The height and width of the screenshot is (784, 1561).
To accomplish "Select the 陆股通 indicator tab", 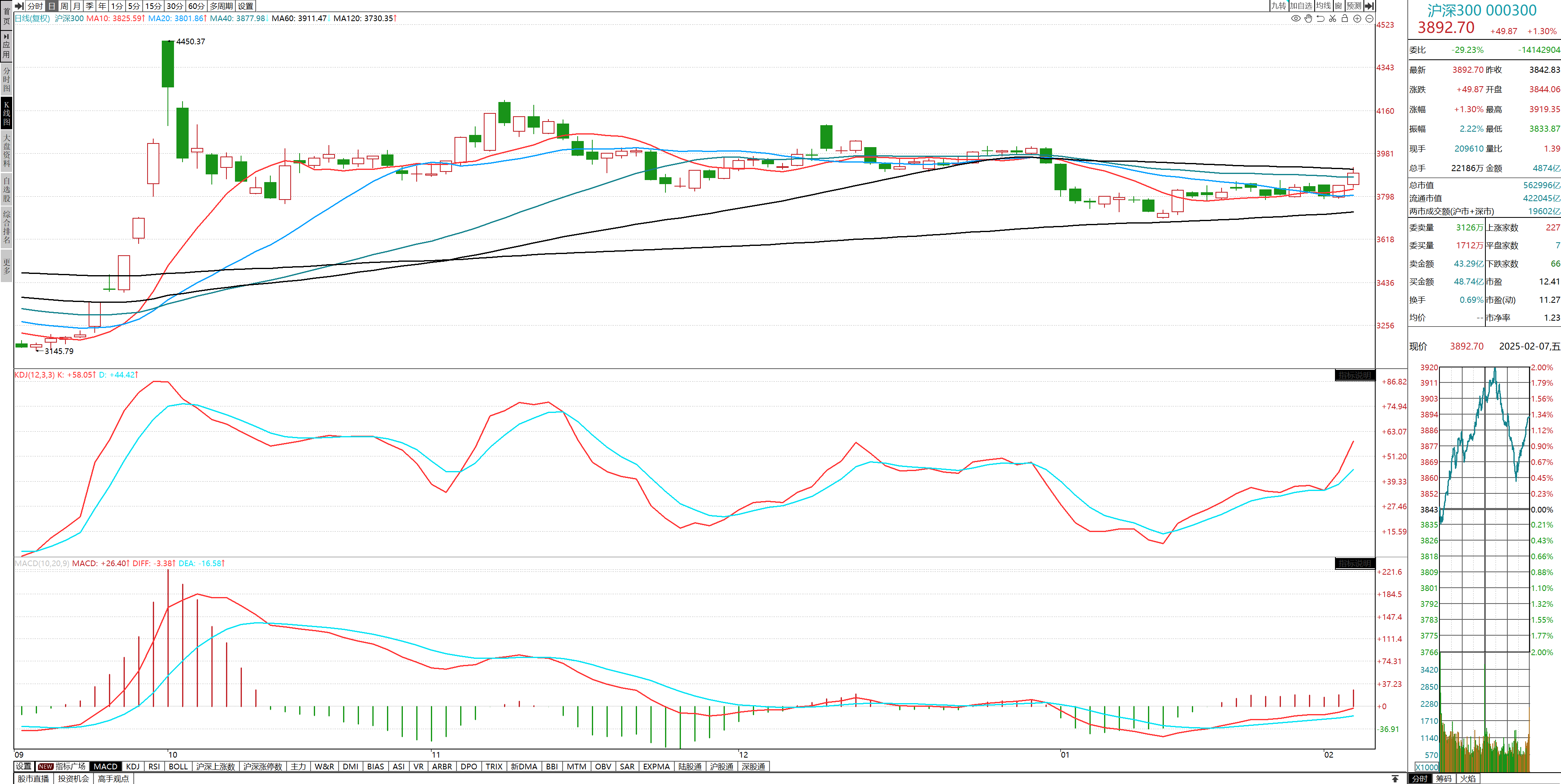I will (689, 767).
